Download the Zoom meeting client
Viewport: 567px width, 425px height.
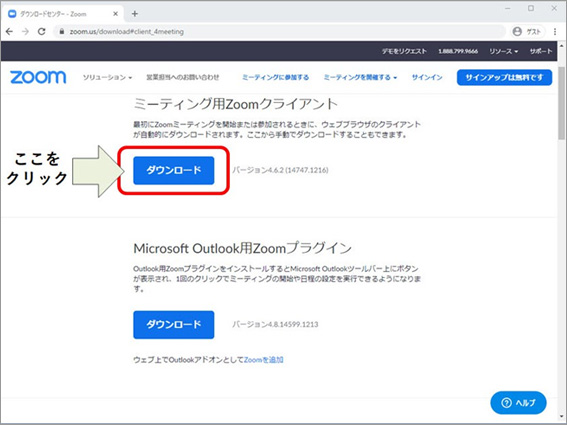tap(174, 170)
